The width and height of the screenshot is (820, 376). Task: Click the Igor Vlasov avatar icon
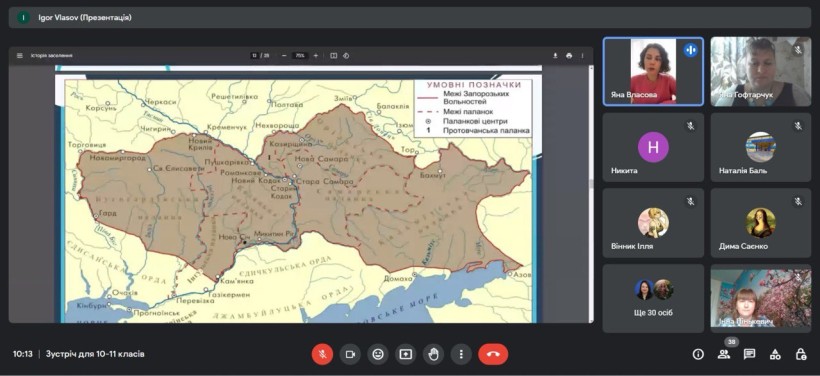pyautogui.click(x=24, y=18)
